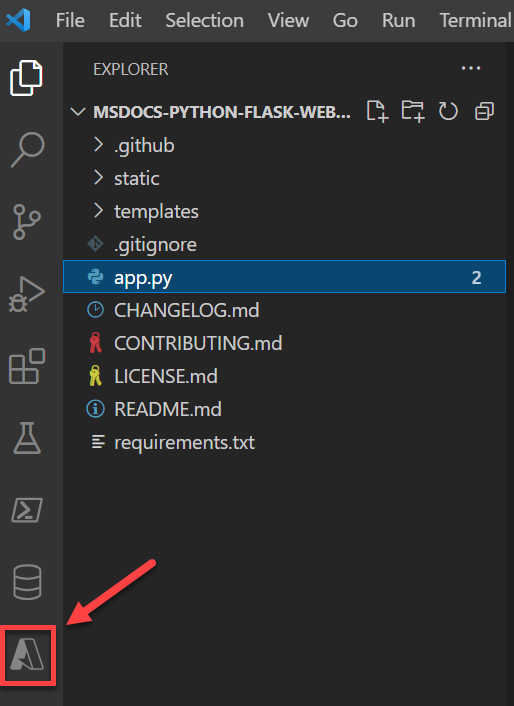This screenshot has width=514, height=706.
Task: Open the PowerShell terminal icon
Action: pos(27,510)
